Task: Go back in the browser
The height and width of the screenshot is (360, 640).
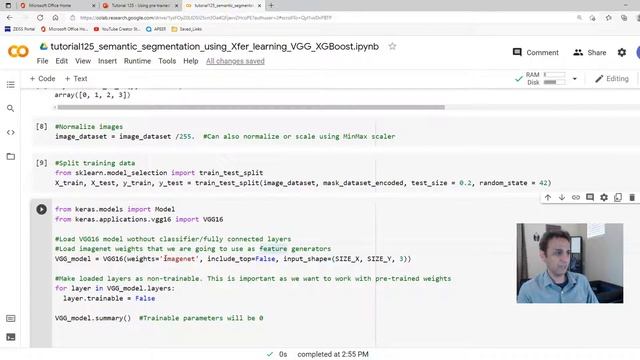Action: click(10, 18)
